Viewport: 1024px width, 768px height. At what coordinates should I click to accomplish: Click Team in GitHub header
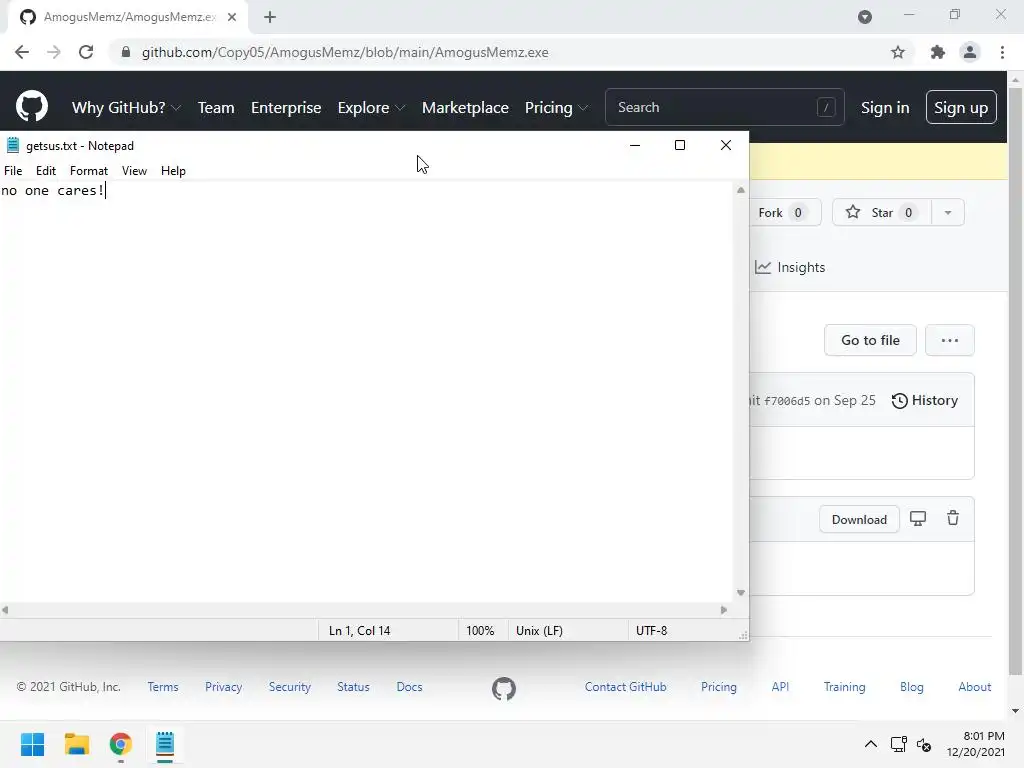tap(216, 107)
